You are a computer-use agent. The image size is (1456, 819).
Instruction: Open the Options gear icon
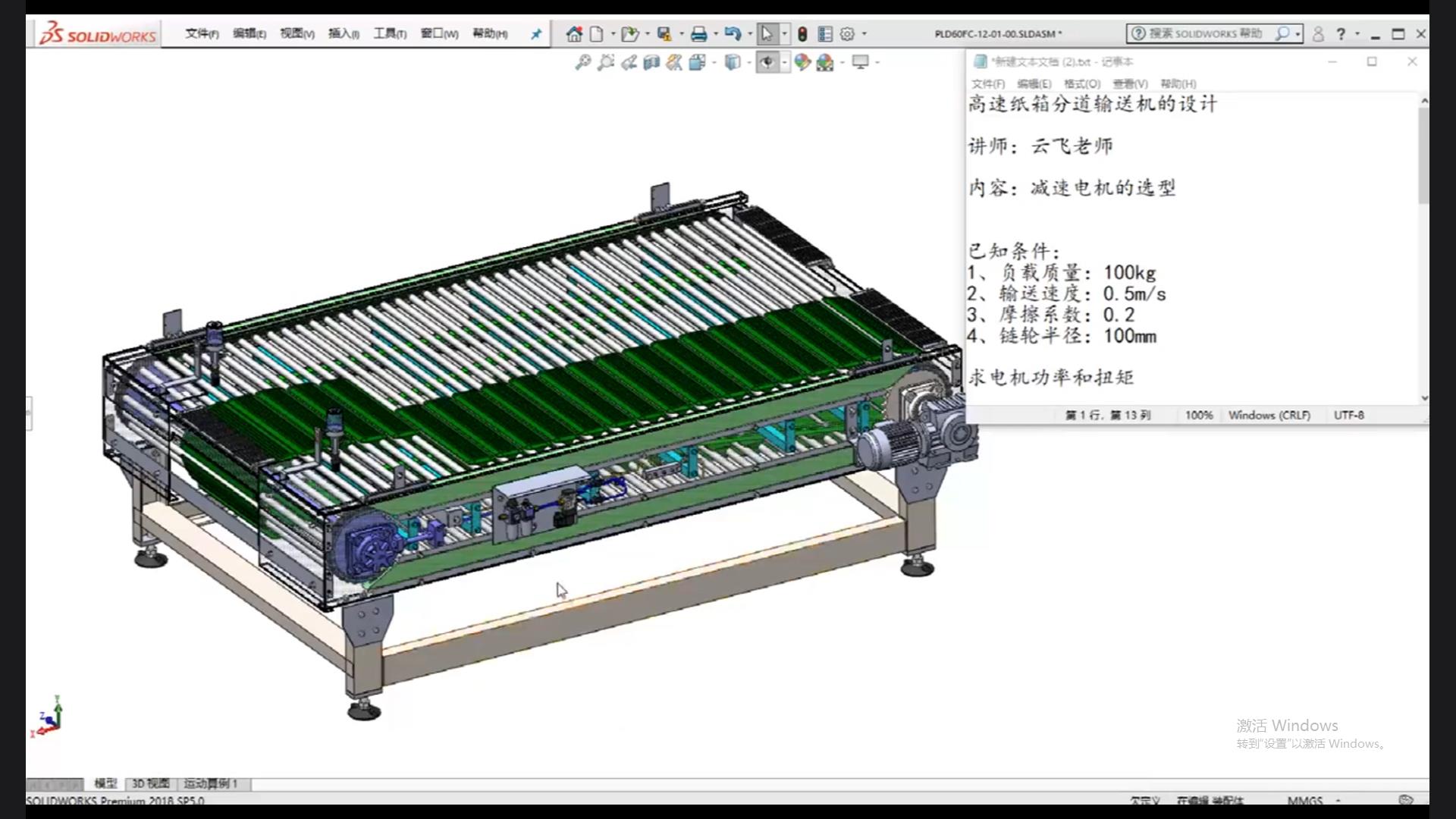[x=847, y=34]
